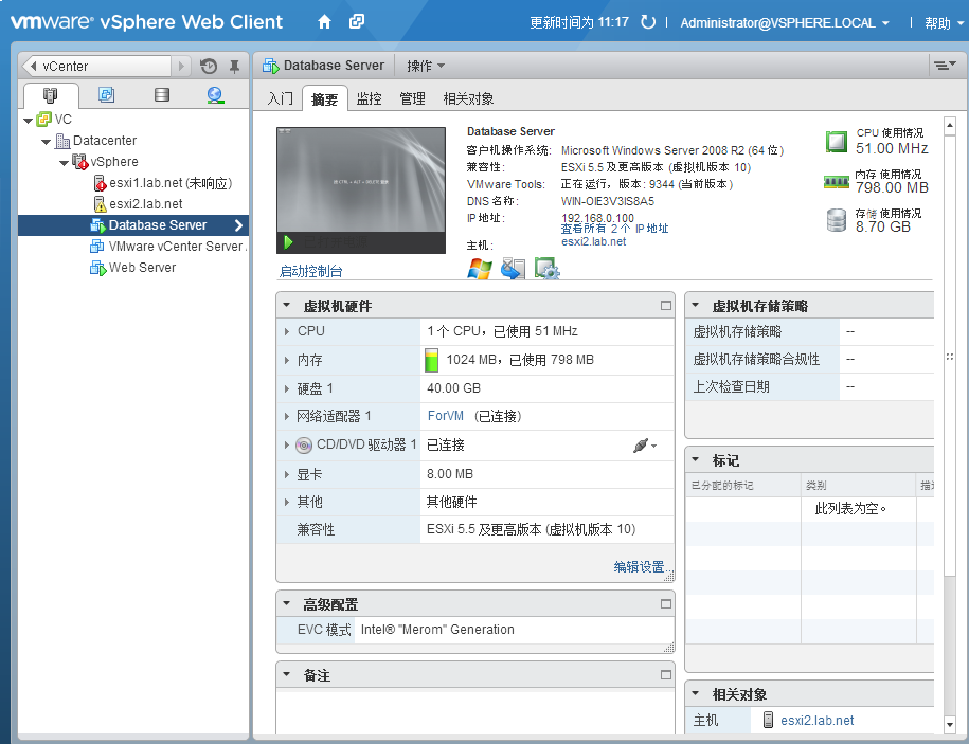Open Administrator@VSPHERE.LOCAL user menu
The image size is (970, 745).
pyautogui.click(x=784, y=23)
